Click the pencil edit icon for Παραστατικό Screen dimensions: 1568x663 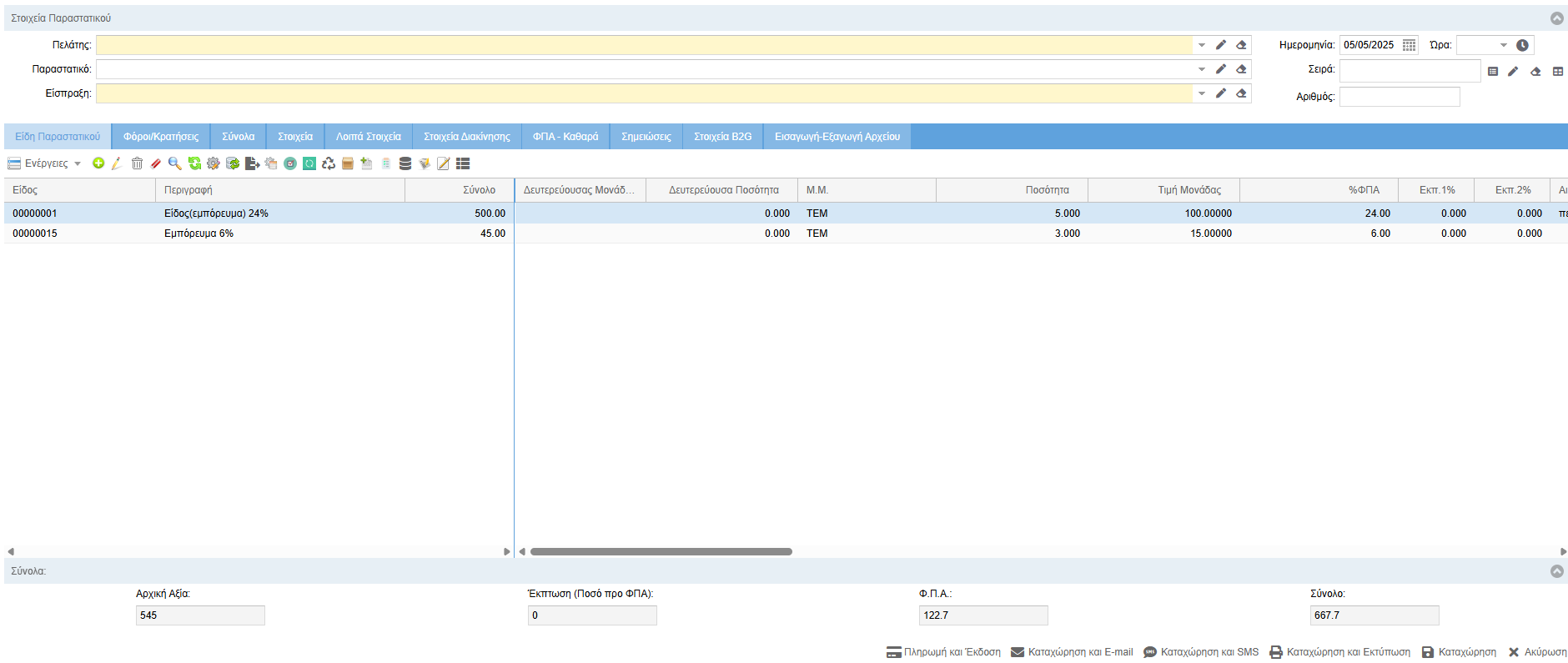[x=1221, y=69]
